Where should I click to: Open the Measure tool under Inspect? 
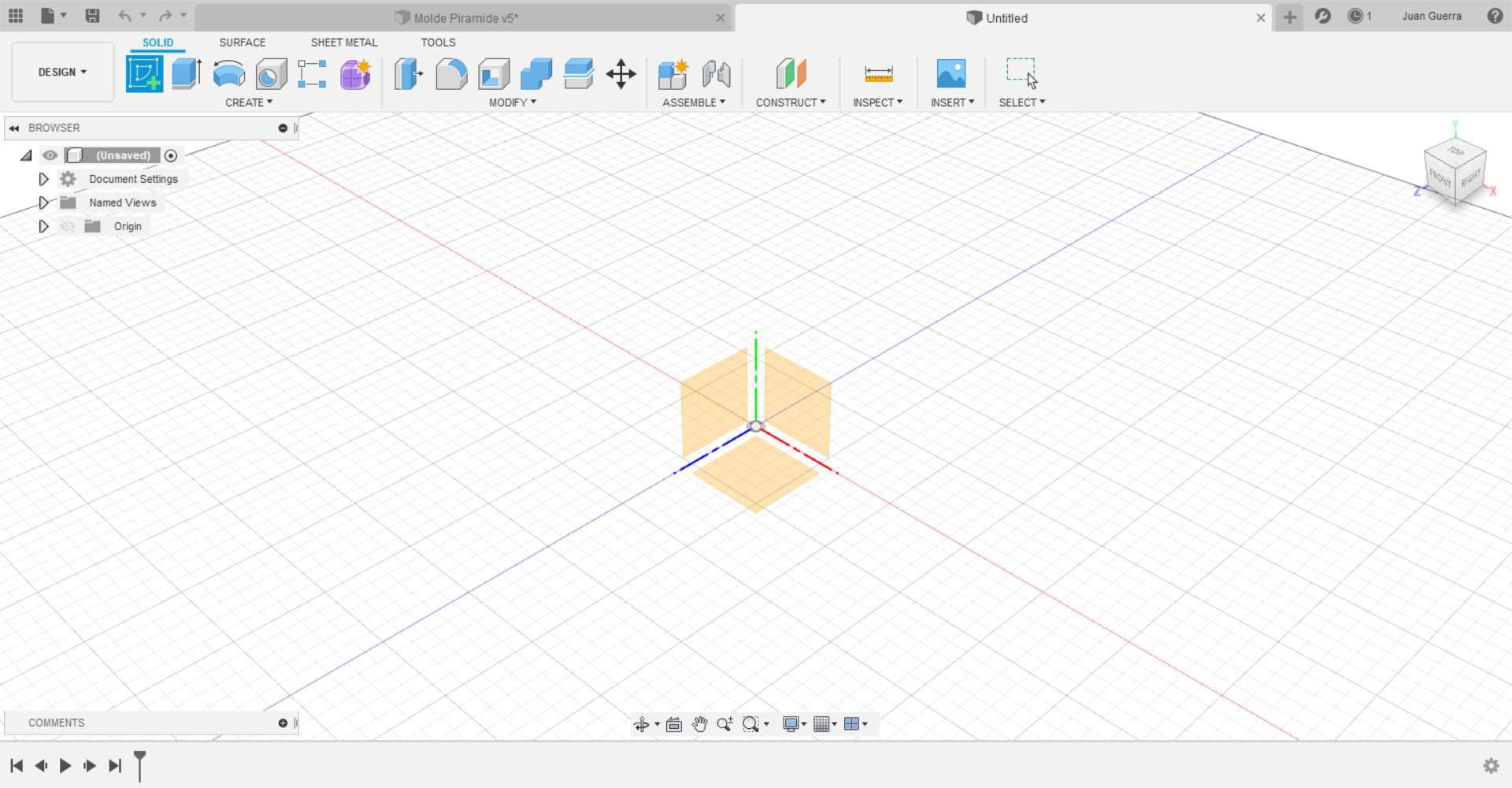pyautogui.click(x=878, y=74)
